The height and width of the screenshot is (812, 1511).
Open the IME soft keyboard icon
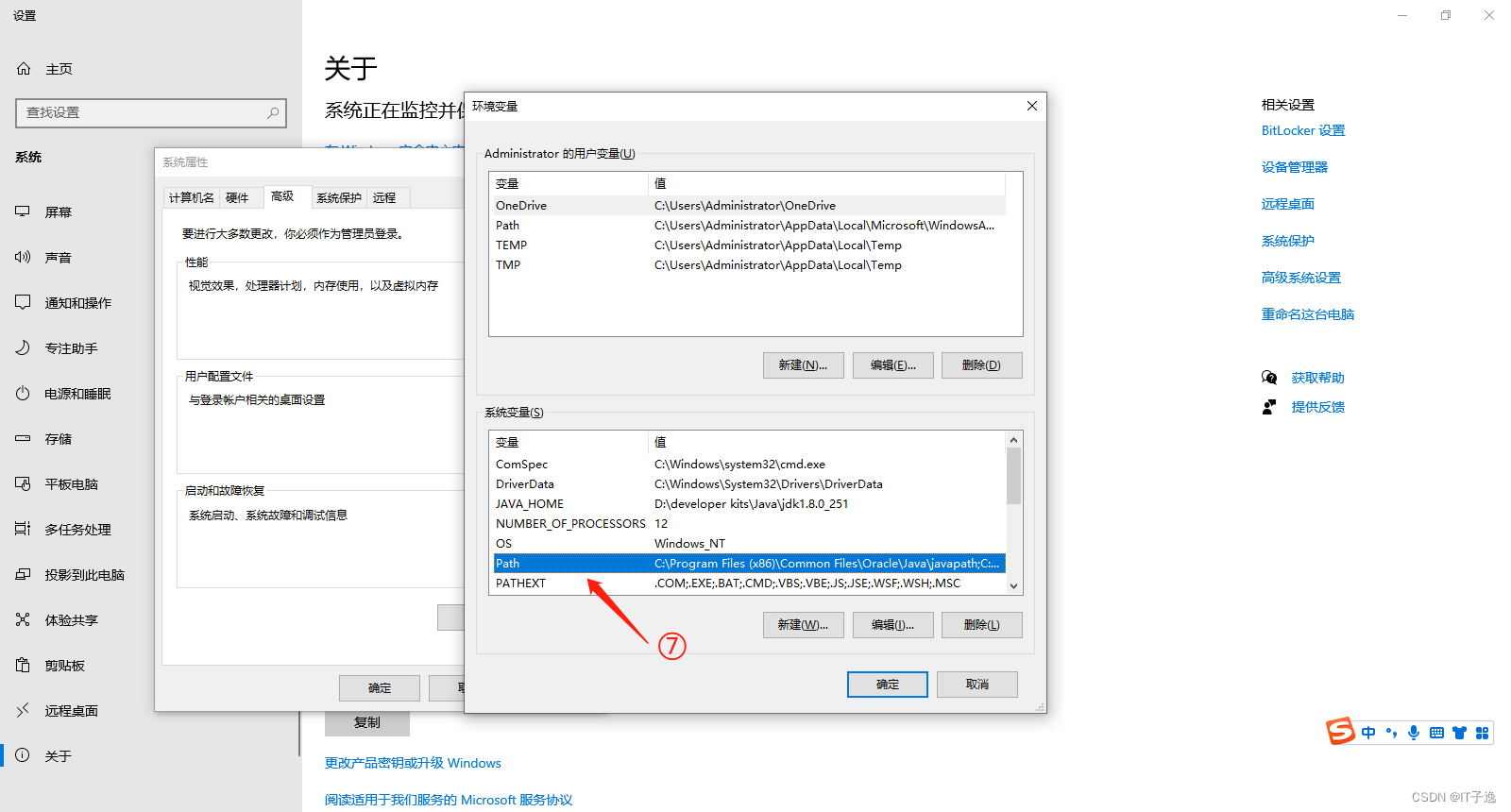pos(1436,733)
